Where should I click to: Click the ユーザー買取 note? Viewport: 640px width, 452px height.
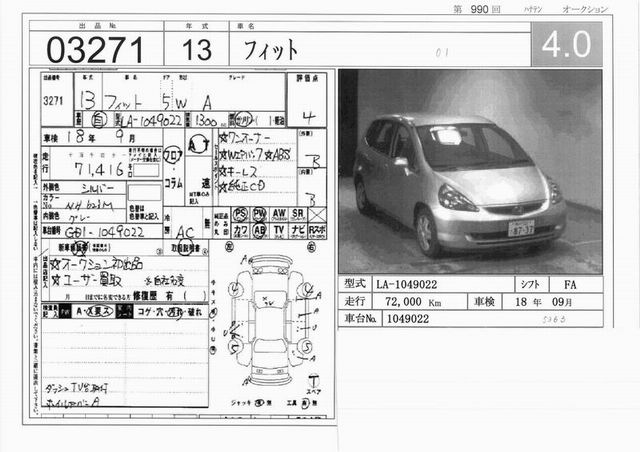(x=87, y=280)
